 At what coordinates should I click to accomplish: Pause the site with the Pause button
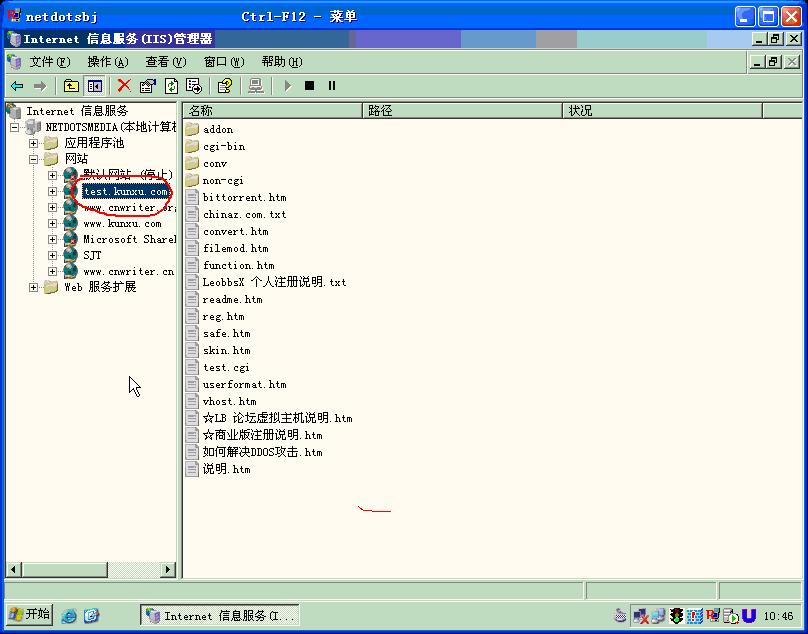pyautogui.click(x=332, y=86)
